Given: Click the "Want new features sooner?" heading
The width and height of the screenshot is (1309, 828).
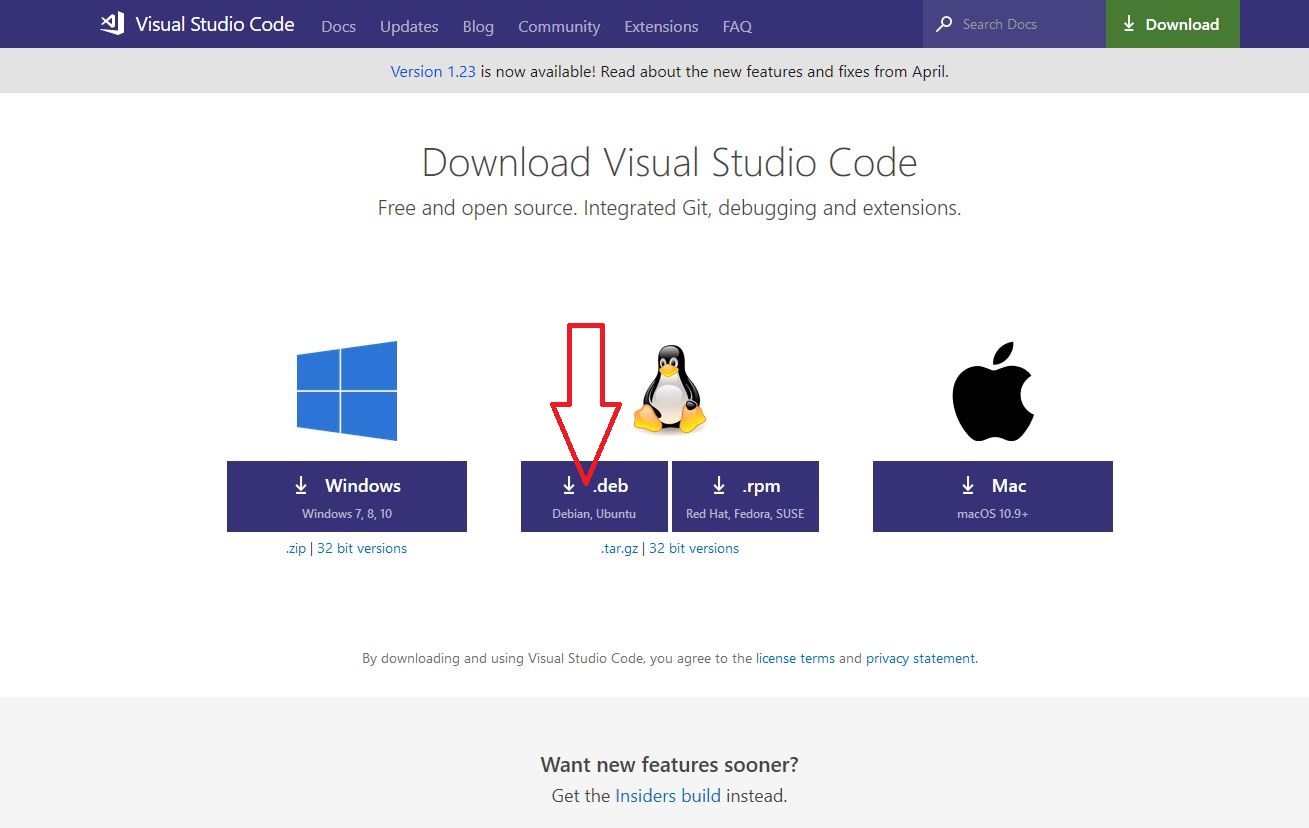Looking at the screenshot, I should [669, 765].
